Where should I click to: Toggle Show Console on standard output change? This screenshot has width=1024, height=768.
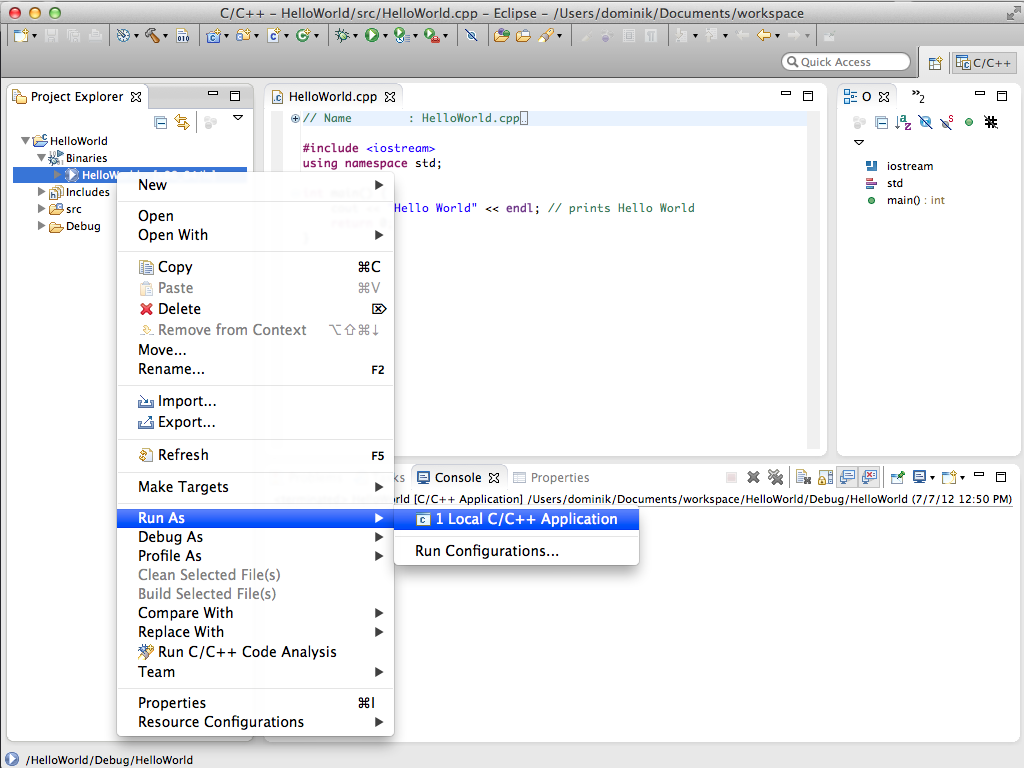tap(848, 477)
